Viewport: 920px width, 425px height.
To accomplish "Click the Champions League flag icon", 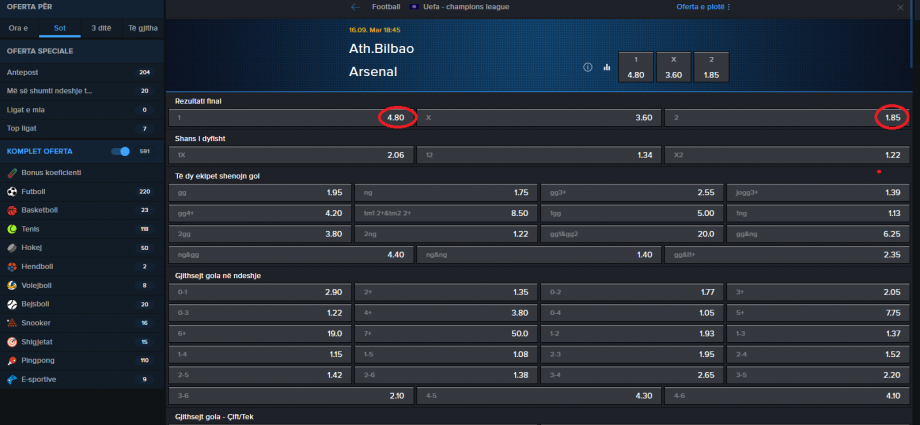I will coord(414,7).
